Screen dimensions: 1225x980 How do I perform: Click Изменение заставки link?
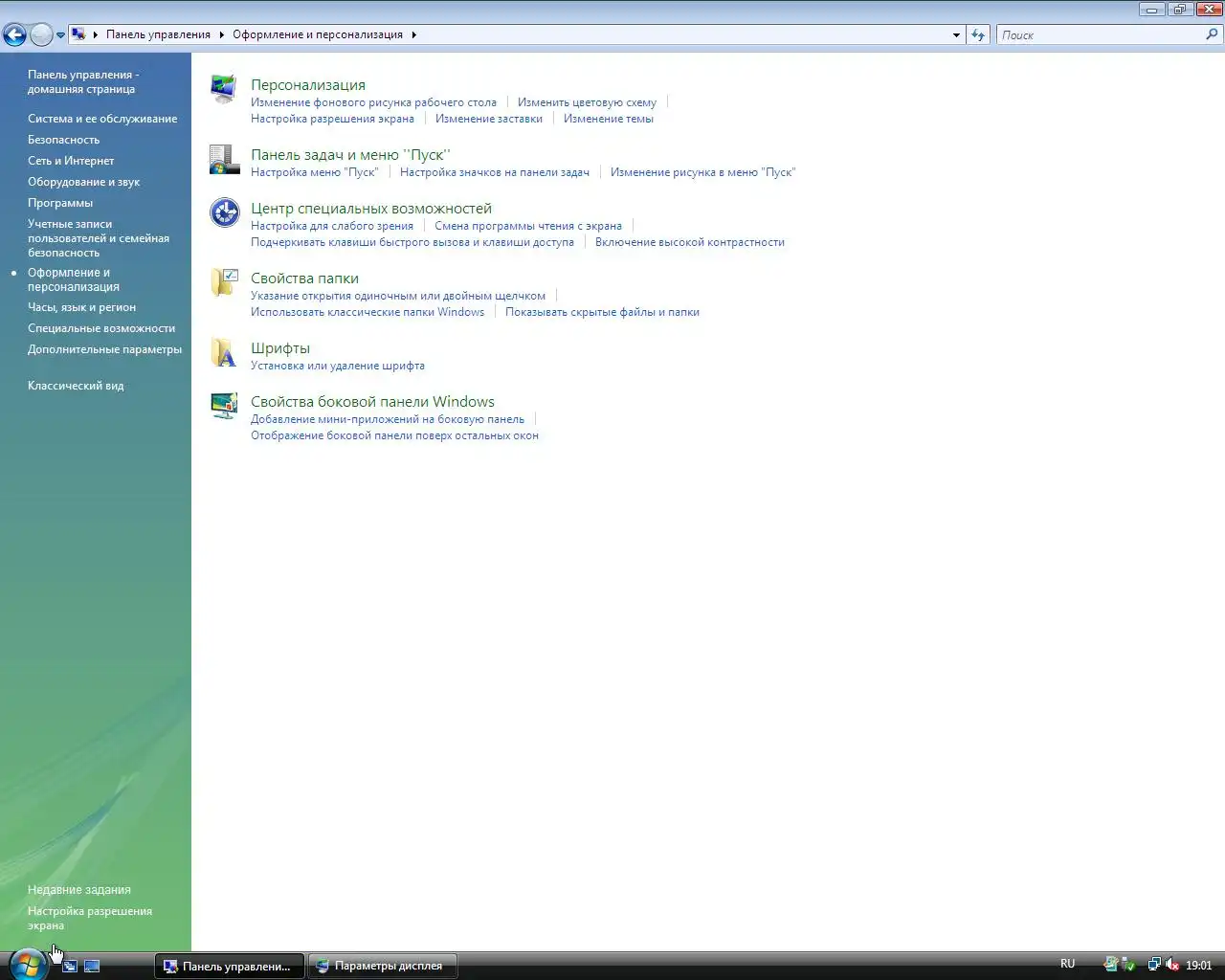point(489,119)
